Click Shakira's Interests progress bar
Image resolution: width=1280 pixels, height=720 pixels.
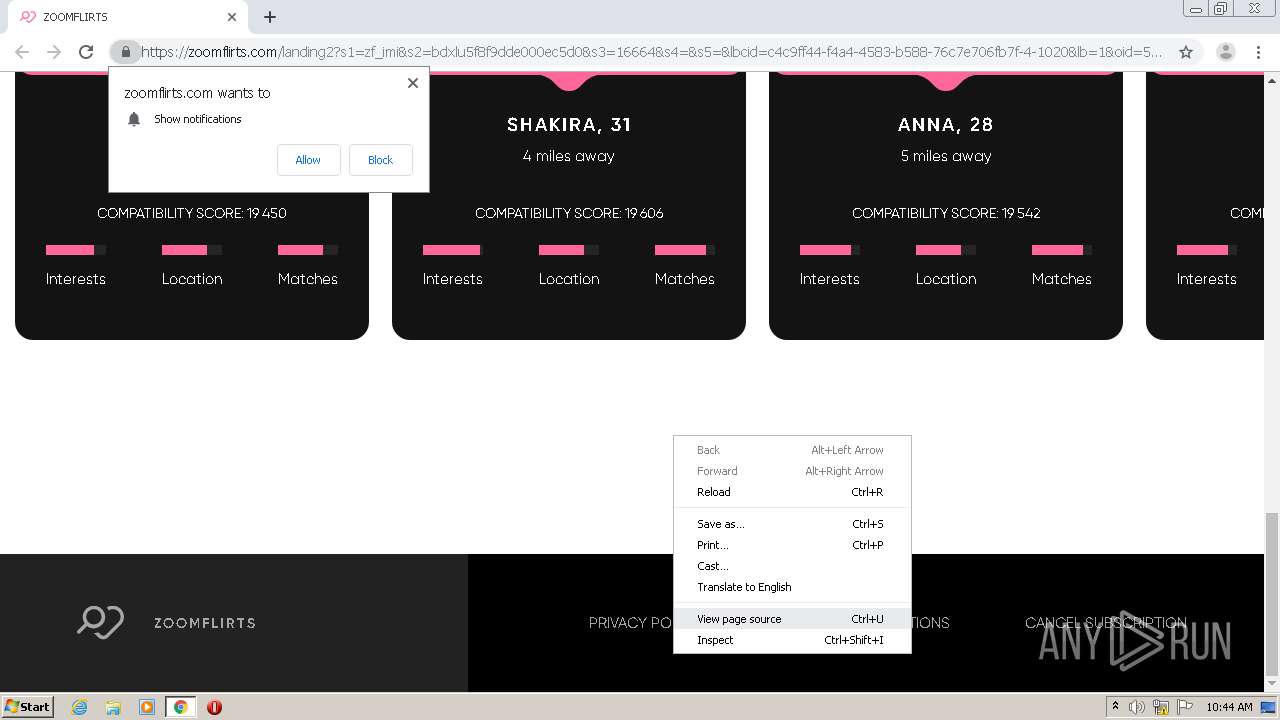pyautogui.click(x=453, y=250)
